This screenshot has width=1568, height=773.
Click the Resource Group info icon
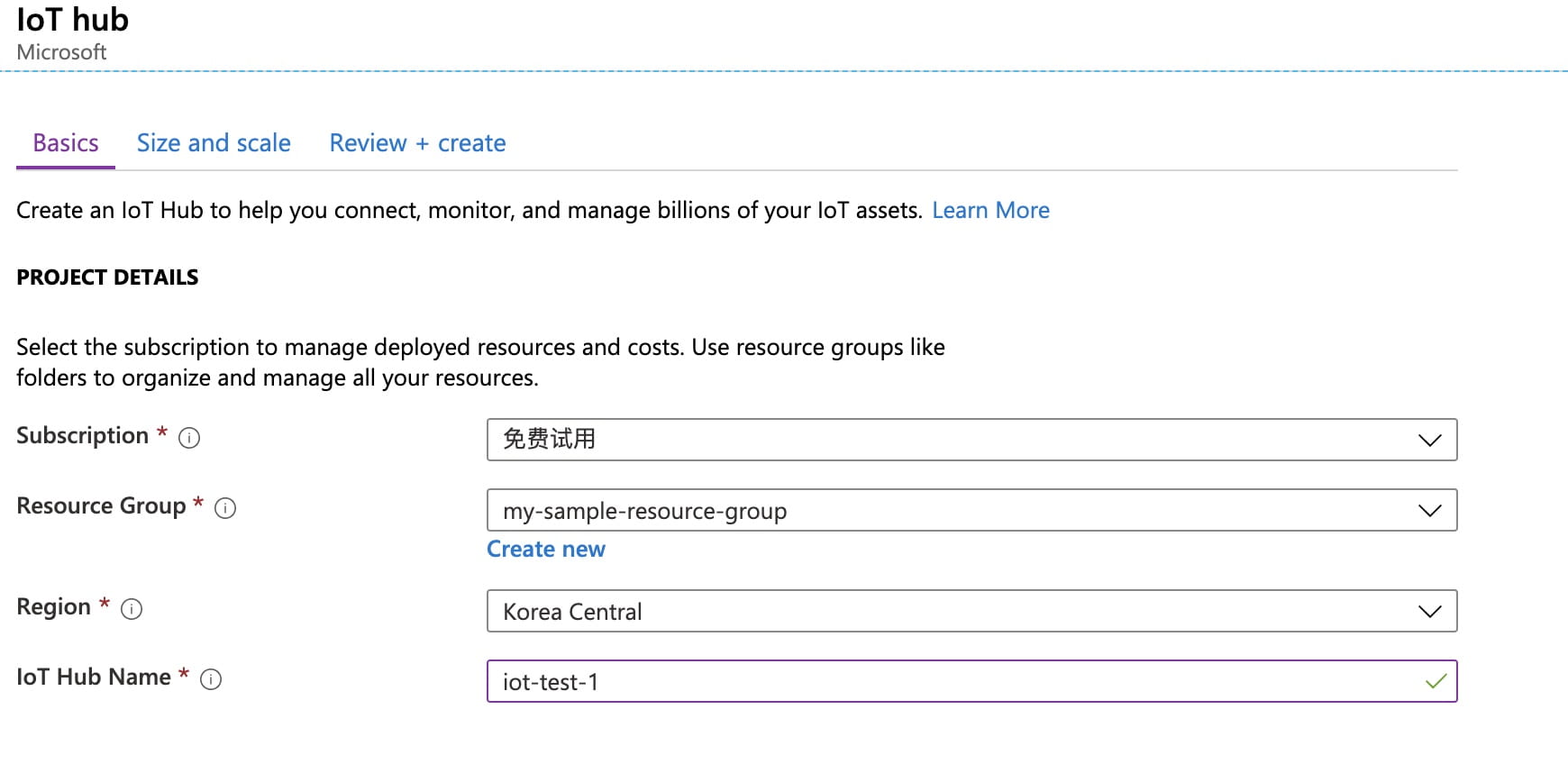pos(225,508)
